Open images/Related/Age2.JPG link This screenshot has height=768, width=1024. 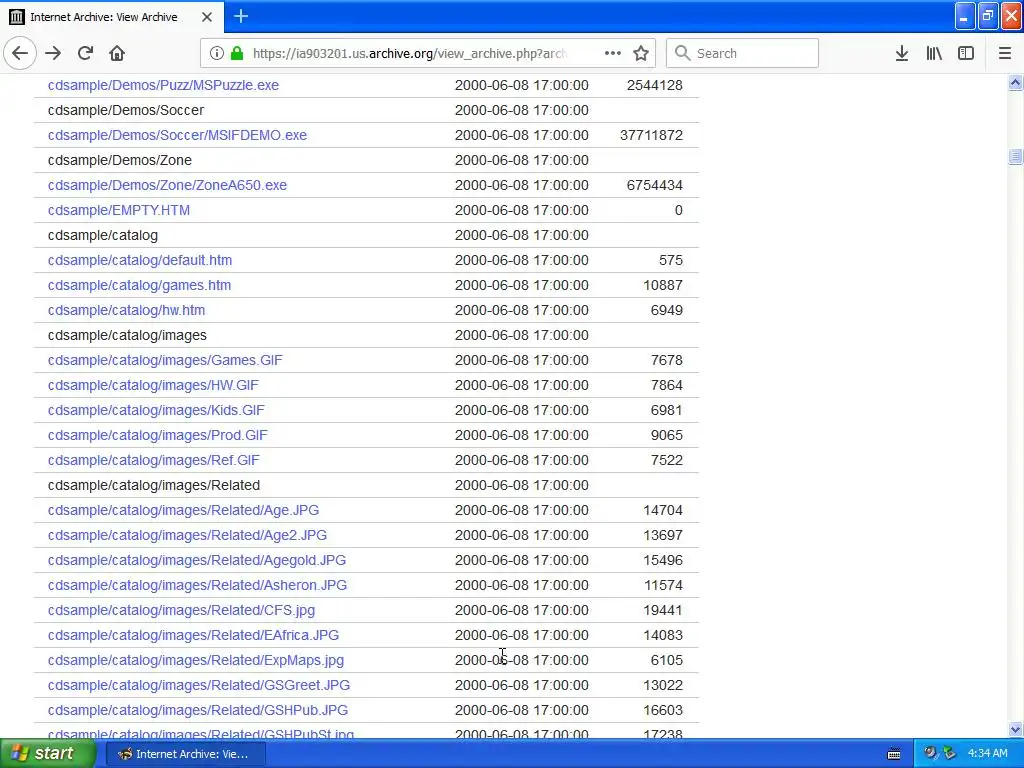point(187,536)
